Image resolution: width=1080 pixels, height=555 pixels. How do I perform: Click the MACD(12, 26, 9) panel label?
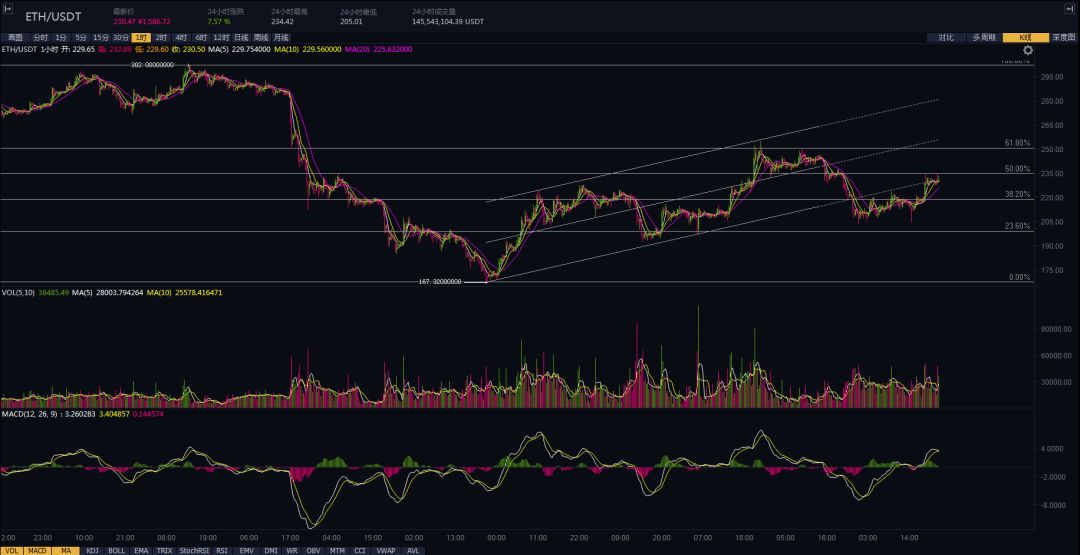[x=30, y=414]
